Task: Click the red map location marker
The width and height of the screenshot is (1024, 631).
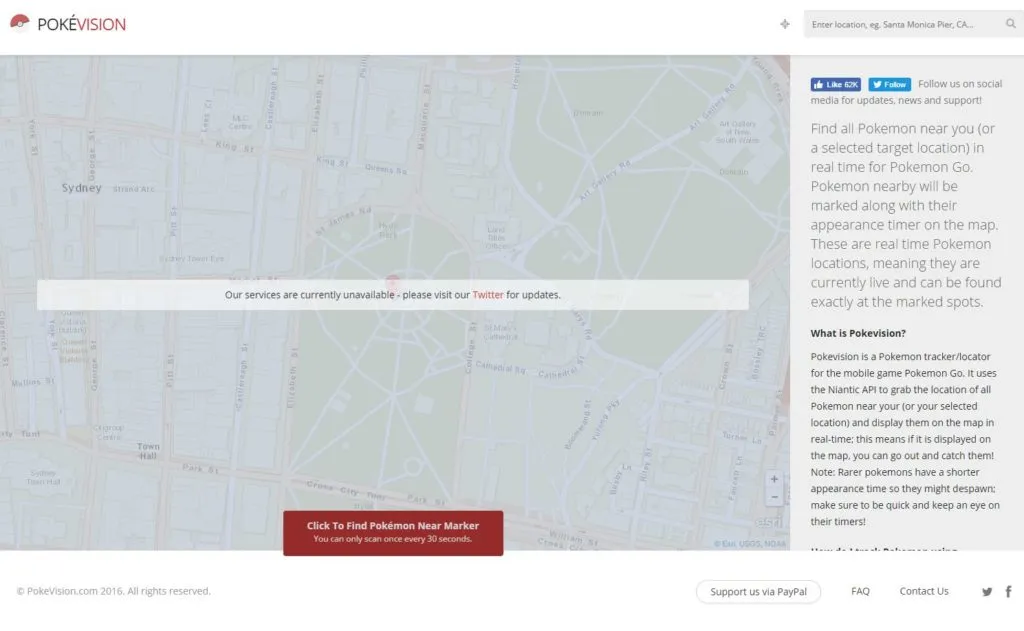Action: click(x=392, y=282)
